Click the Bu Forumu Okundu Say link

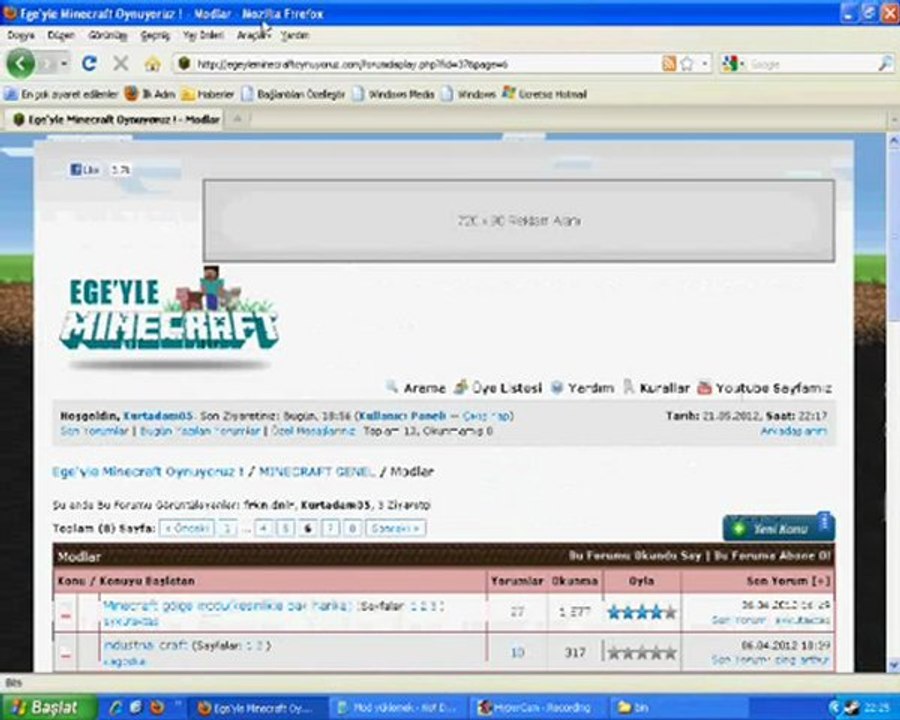(634, 556)
